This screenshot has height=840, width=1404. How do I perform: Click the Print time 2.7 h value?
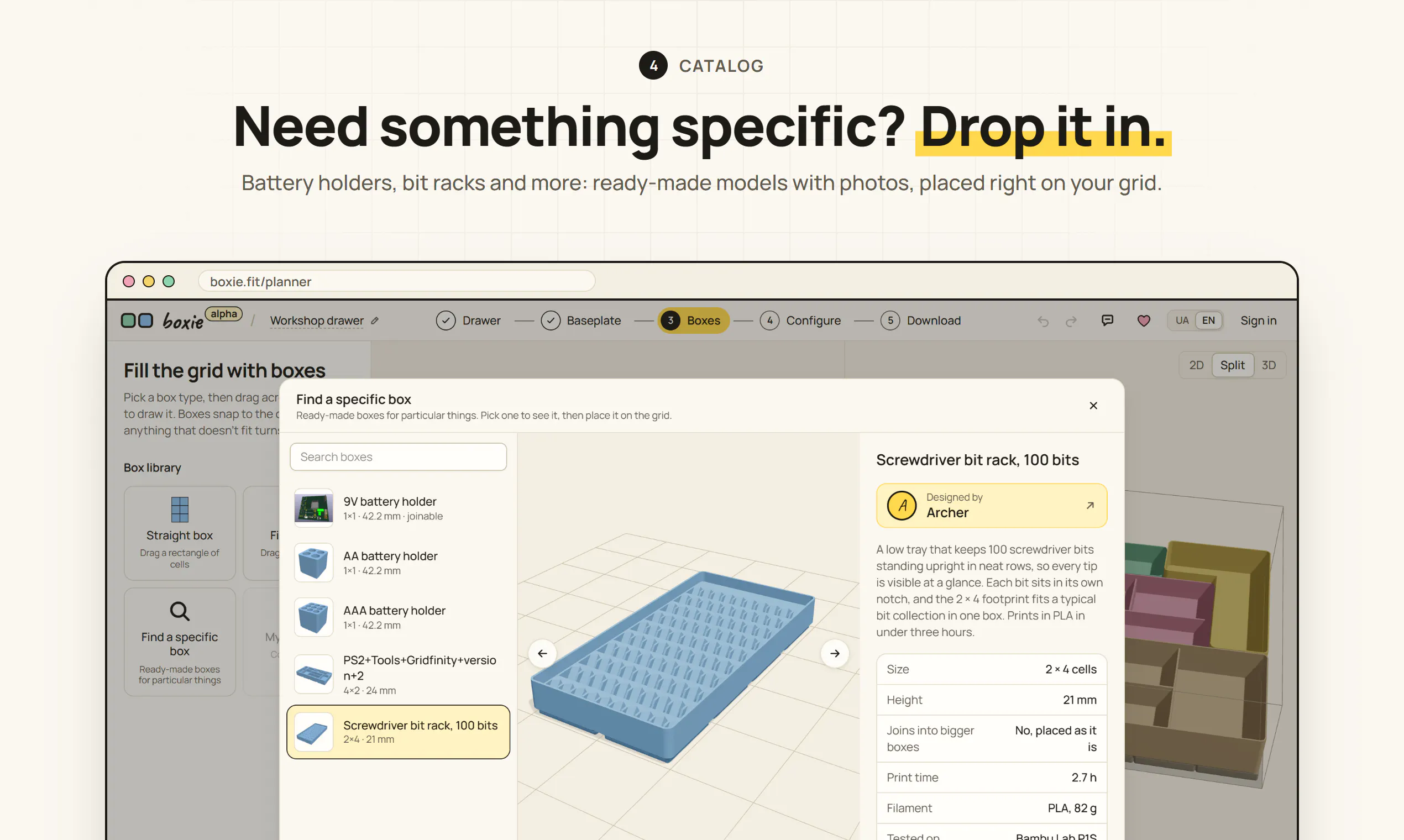point(1083,777)
